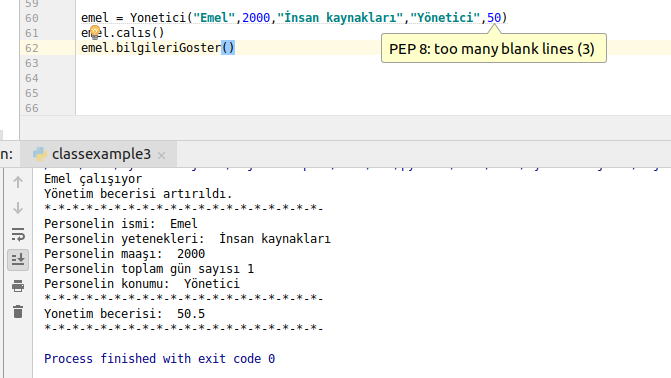The image size is (671, 378).
Task: Click "Personelin ismi: Emel" output line
Action: coord(121,224)
